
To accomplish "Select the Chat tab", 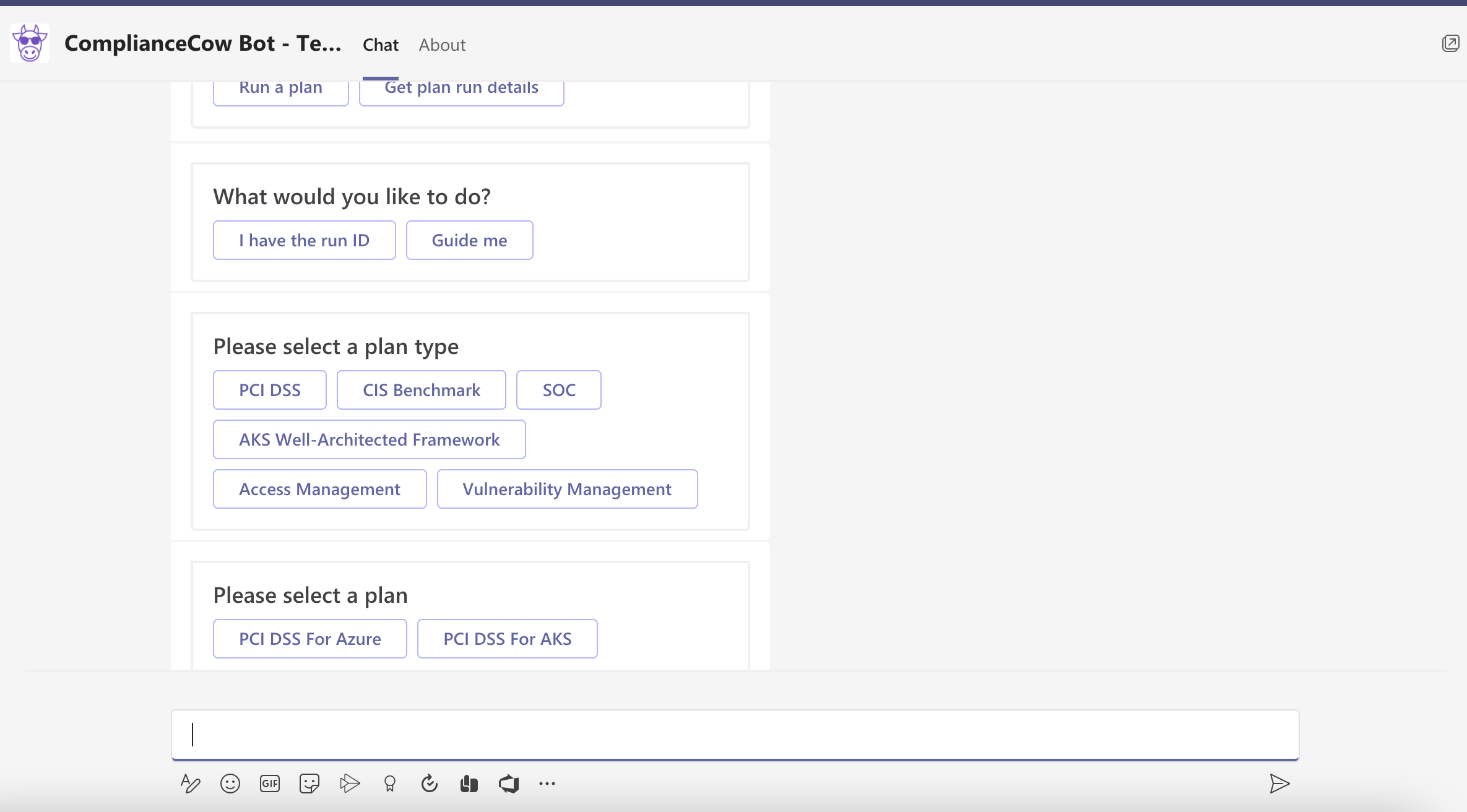I will pyautogui.click(x=381, y=45).
